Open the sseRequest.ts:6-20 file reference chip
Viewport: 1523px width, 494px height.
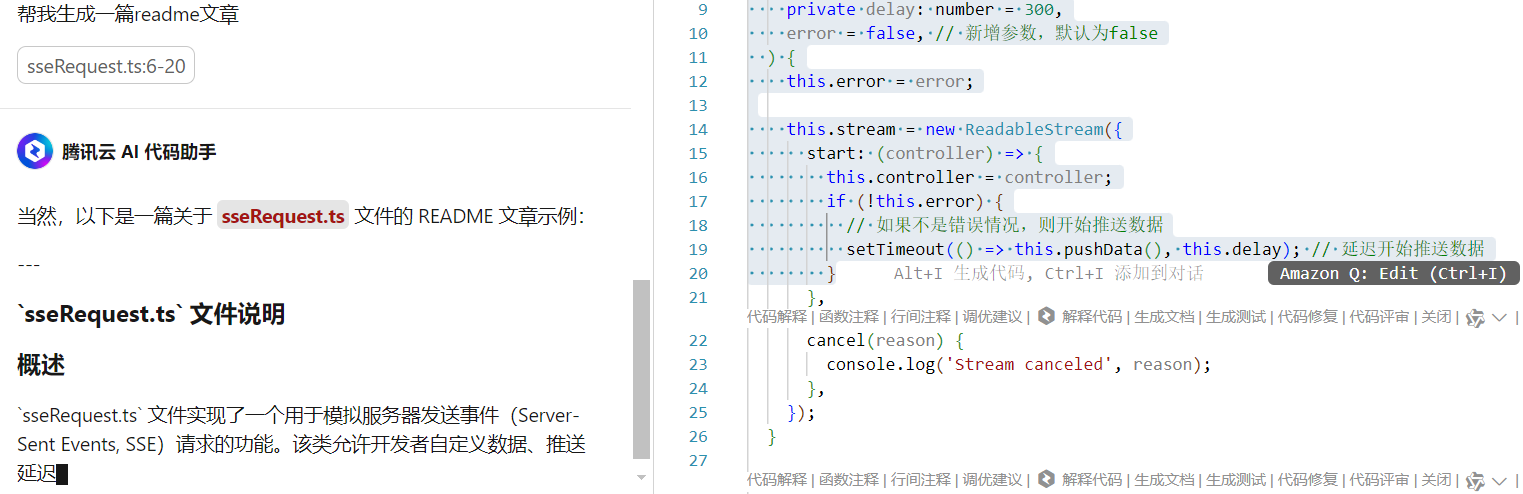(106, 65)
